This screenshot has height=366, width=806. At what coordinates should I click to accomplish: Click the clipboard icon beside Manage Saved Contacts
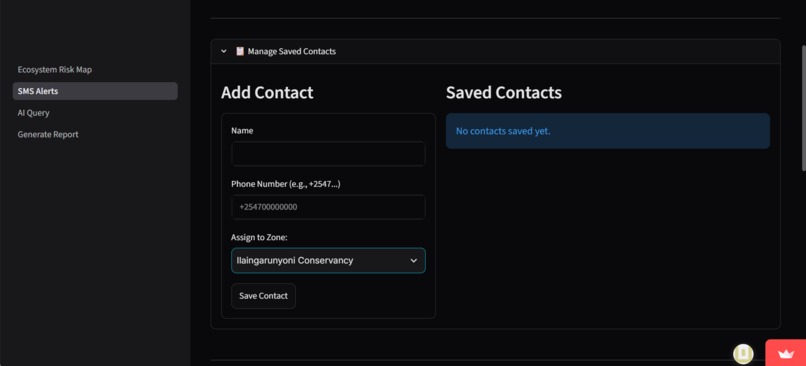tap(240, 51)
